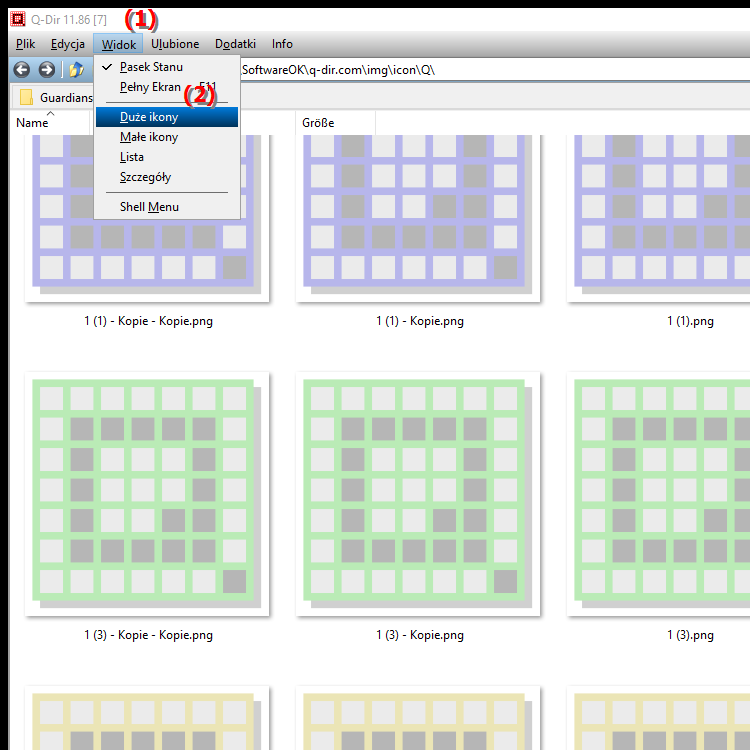Sort by the Größe column header
The width and height of the screenshot is (750, 750).
(335, 123)
